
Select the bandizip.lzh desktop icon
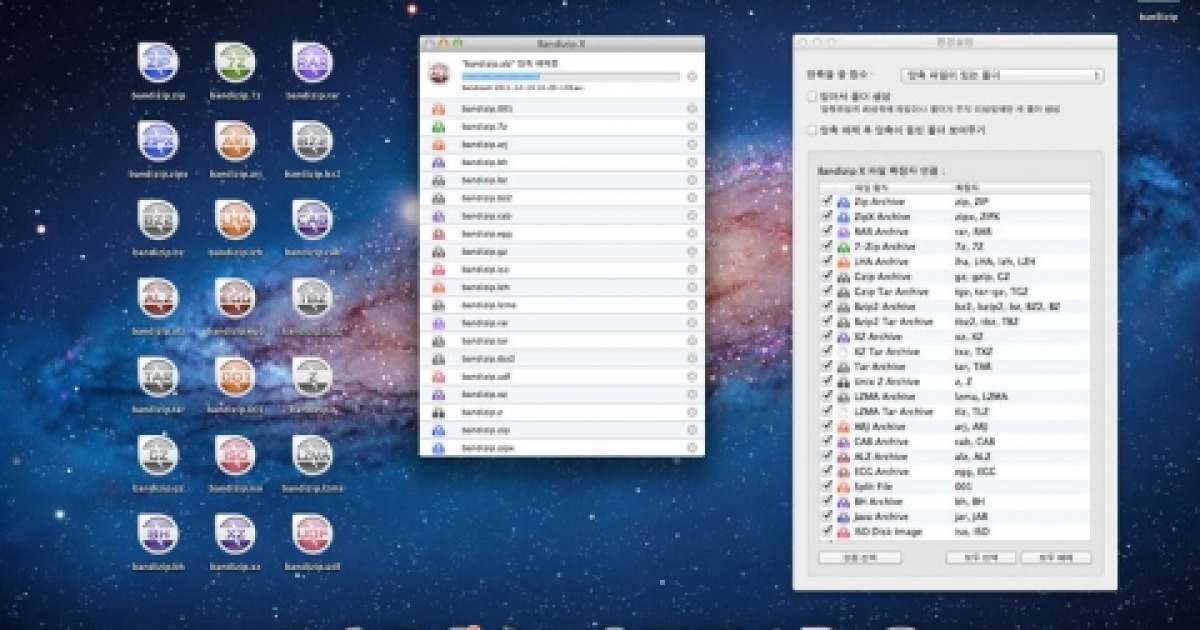tap(235, 221)
